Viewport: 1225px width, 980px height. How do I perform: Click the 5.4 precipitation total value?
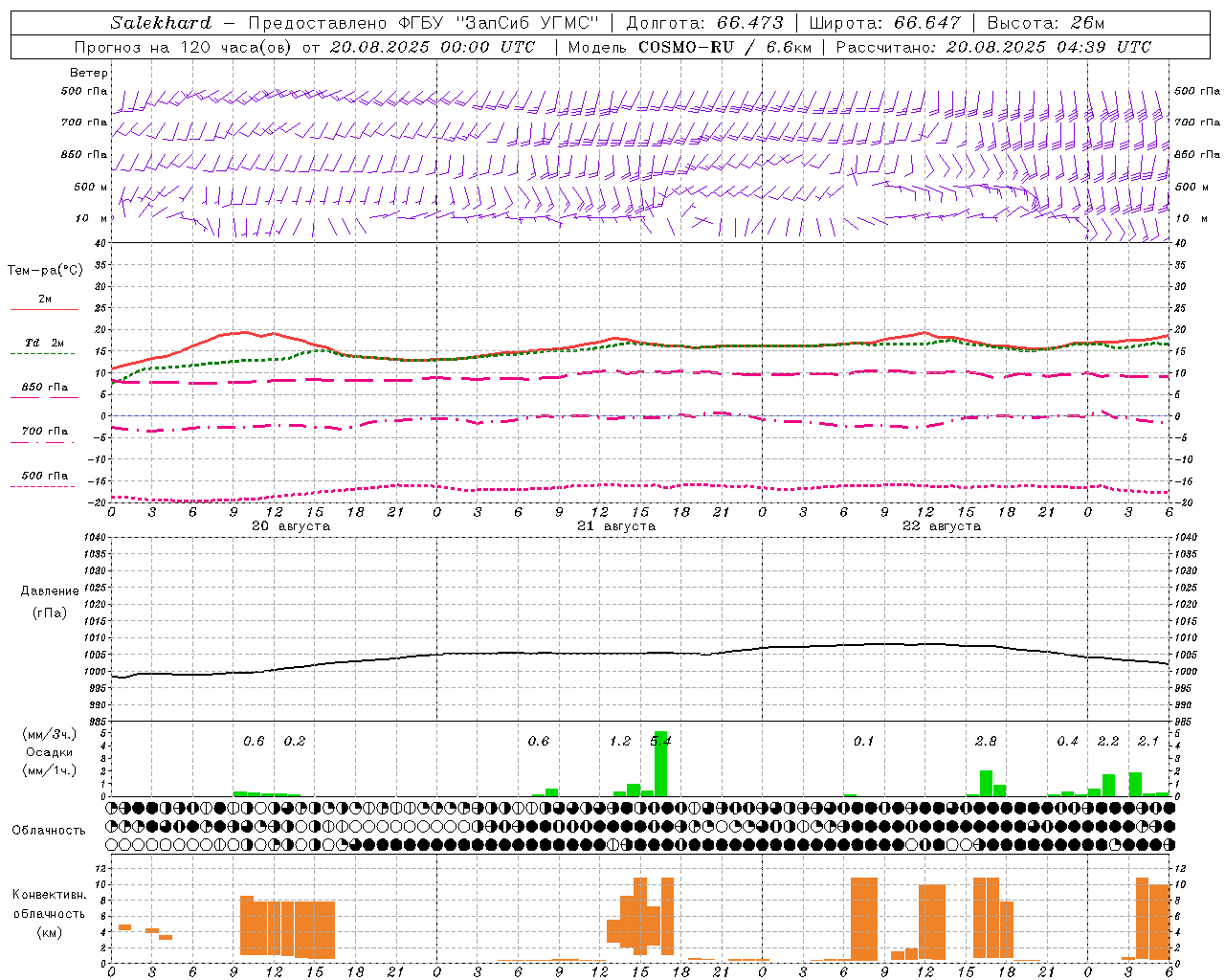pyautogui.click(x=660, y=742)
